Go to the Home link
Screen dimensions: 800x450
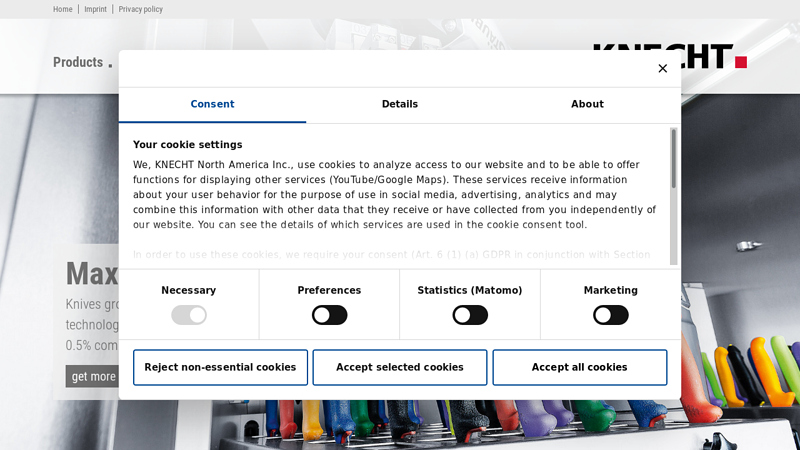[x=62, y=9]
